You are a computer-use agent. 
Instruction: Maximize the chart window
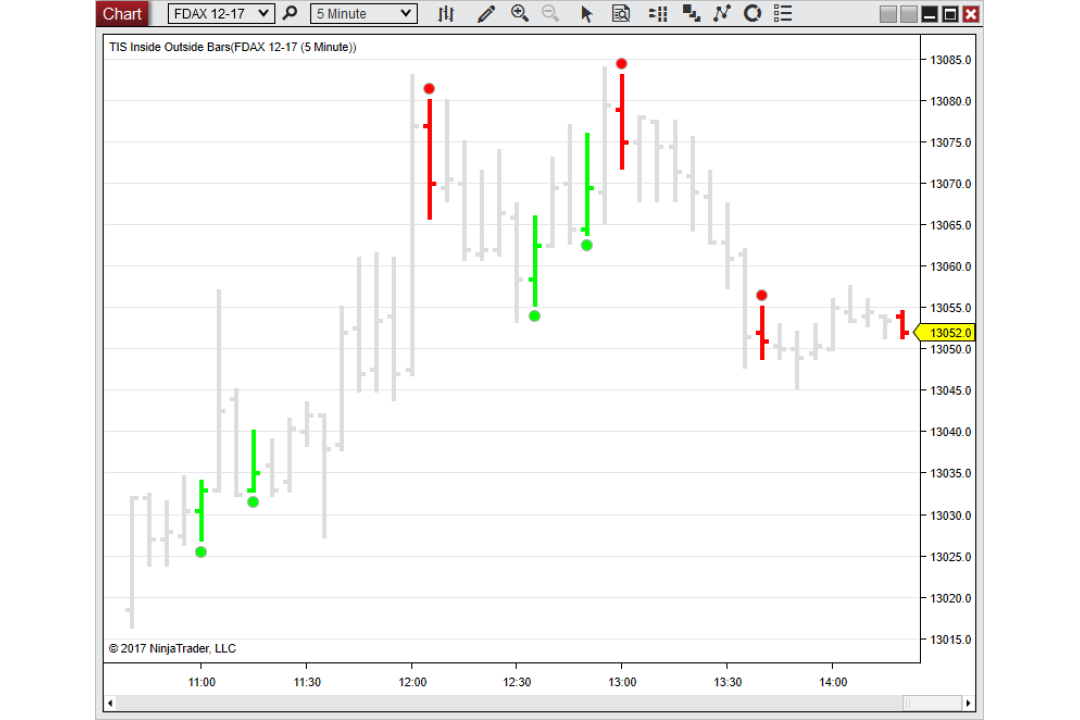[x=951, y=14]
